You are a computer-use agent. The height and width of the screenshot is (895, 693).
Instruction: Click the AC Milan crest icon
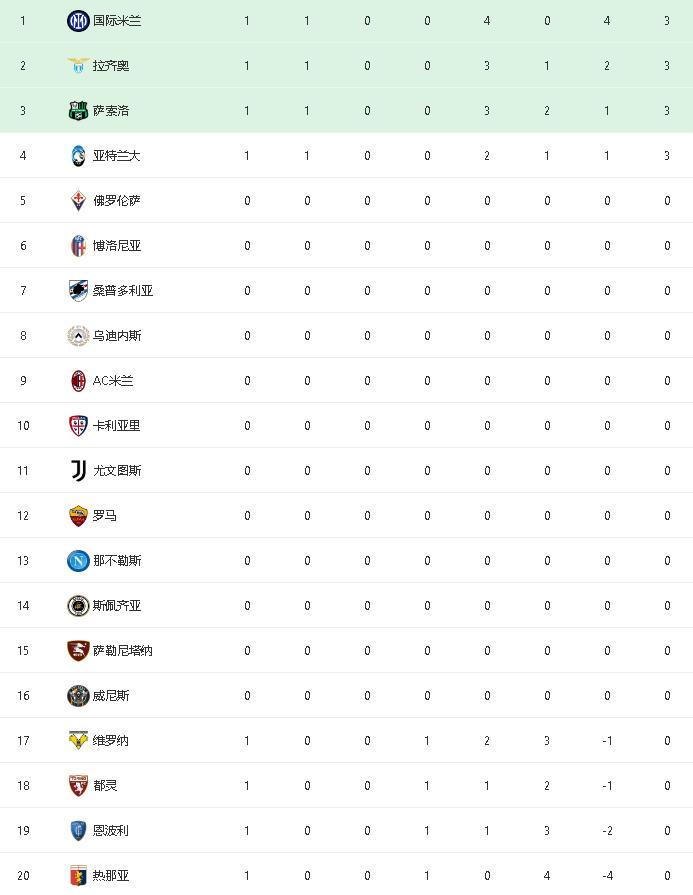[x=78, y=381]
